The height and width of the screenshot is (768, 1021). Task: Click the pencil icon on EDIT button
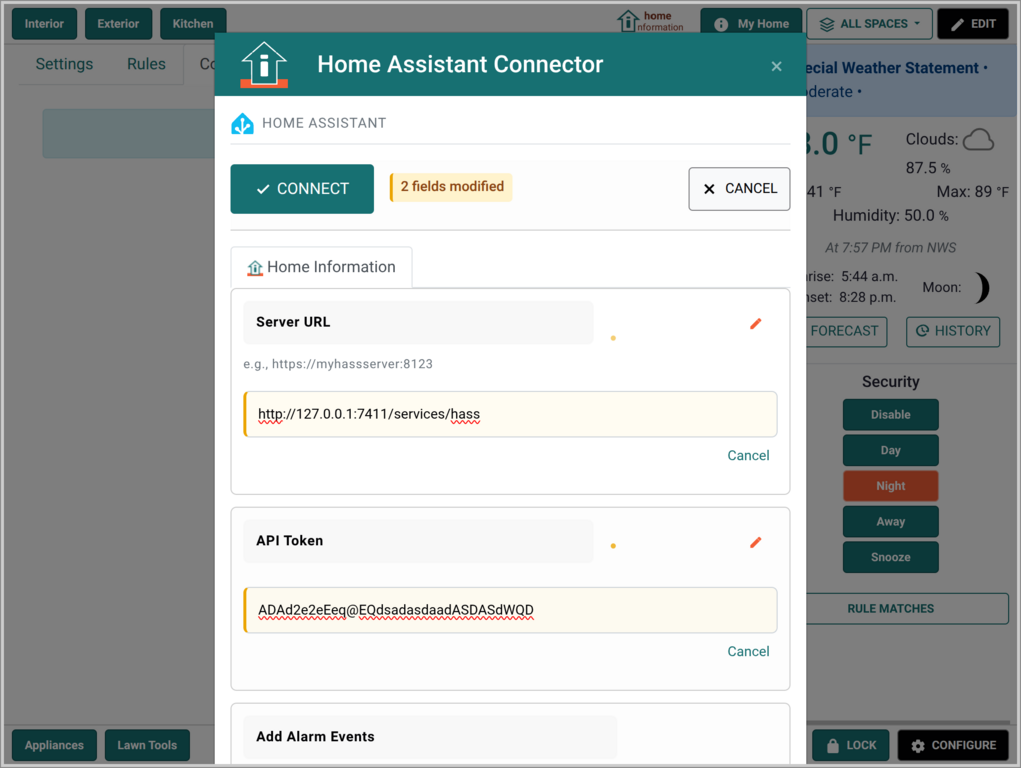tap(957, 25)
